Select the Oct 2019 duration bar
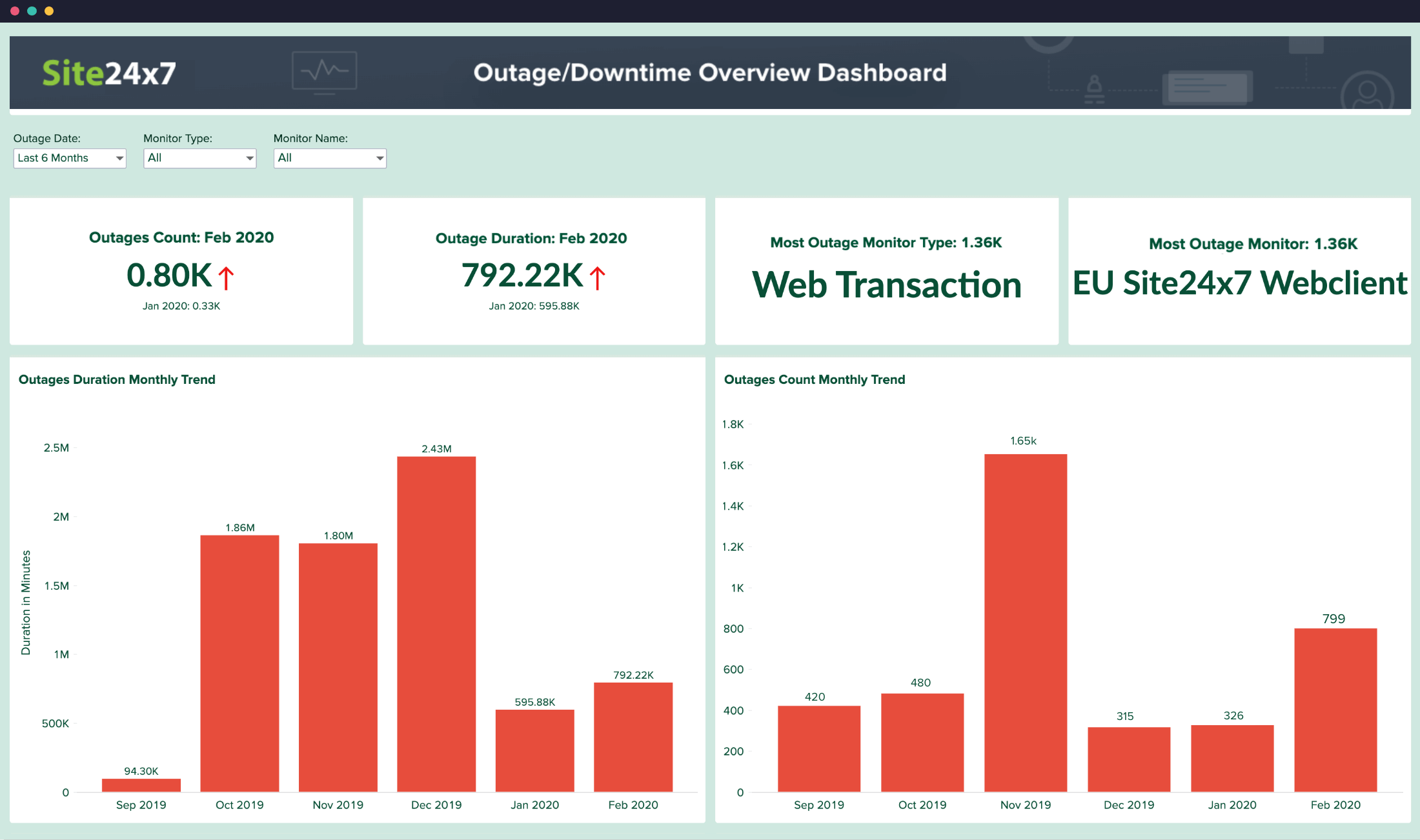Viewport: 1420px width, 840px height. [239, 663]
